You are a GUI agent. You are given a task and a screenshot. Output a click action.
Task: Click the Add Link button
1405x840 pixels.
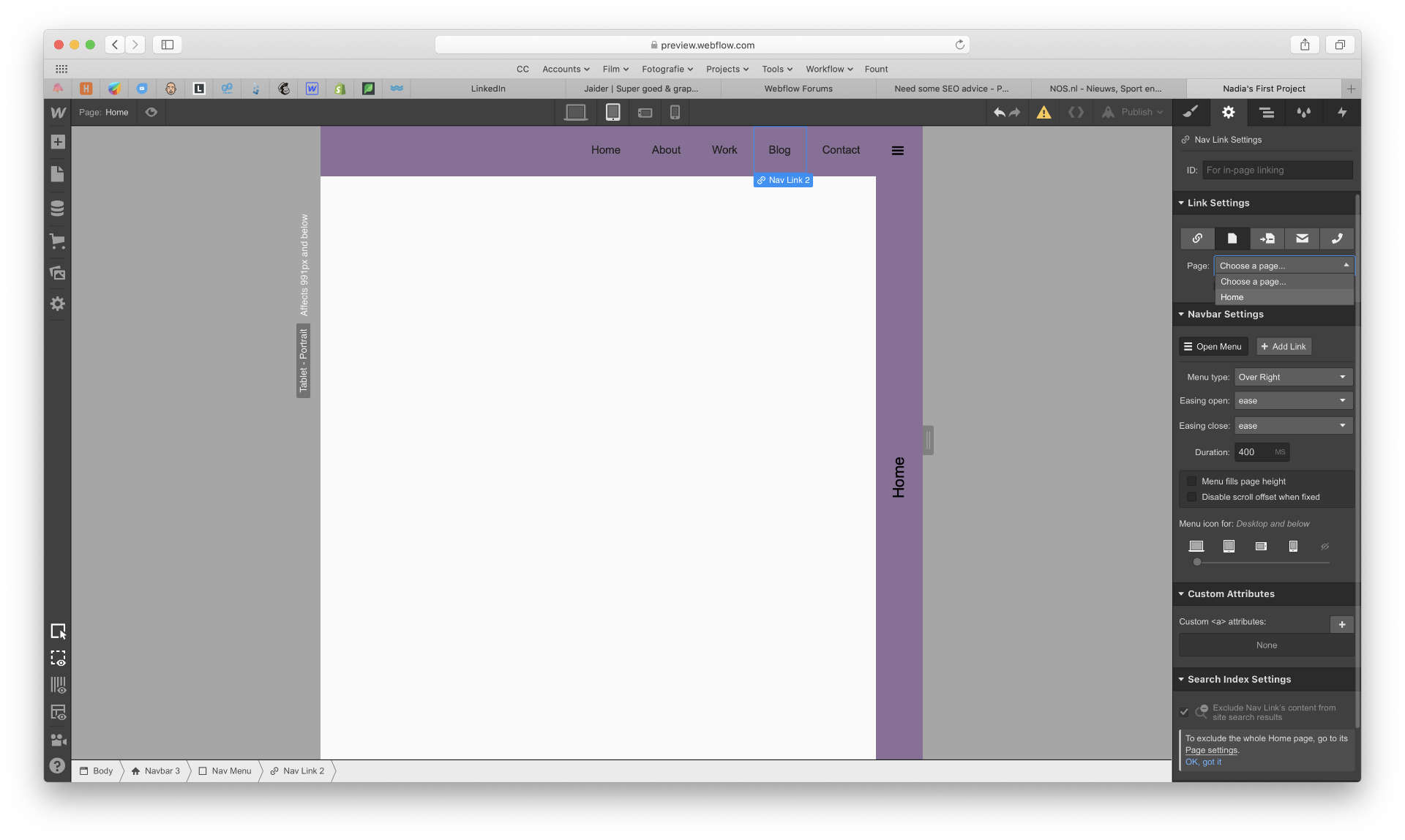click(x=1284, y=347)
